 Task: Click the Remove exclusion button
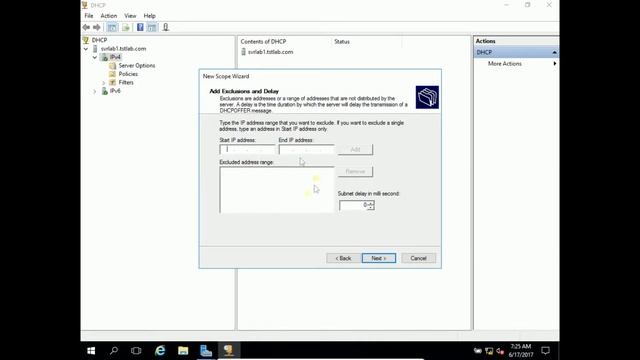click(x=355, y=171)
